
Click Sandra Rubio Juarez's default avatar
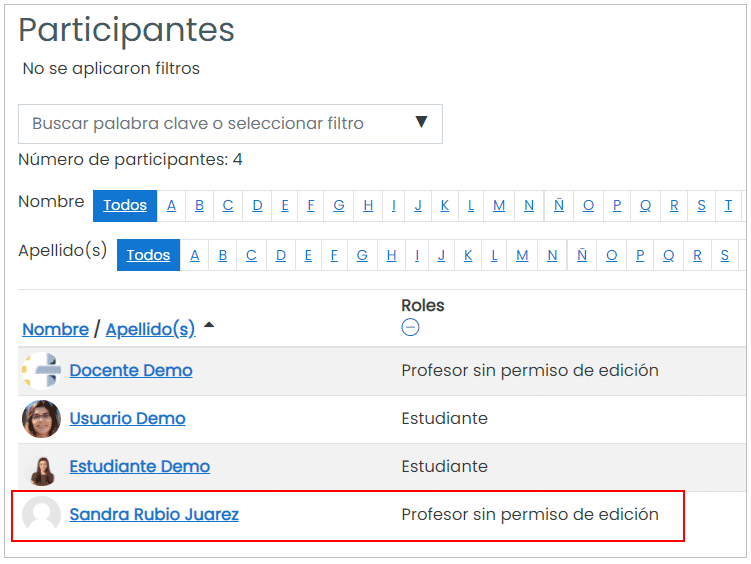[x=42, y=515]
